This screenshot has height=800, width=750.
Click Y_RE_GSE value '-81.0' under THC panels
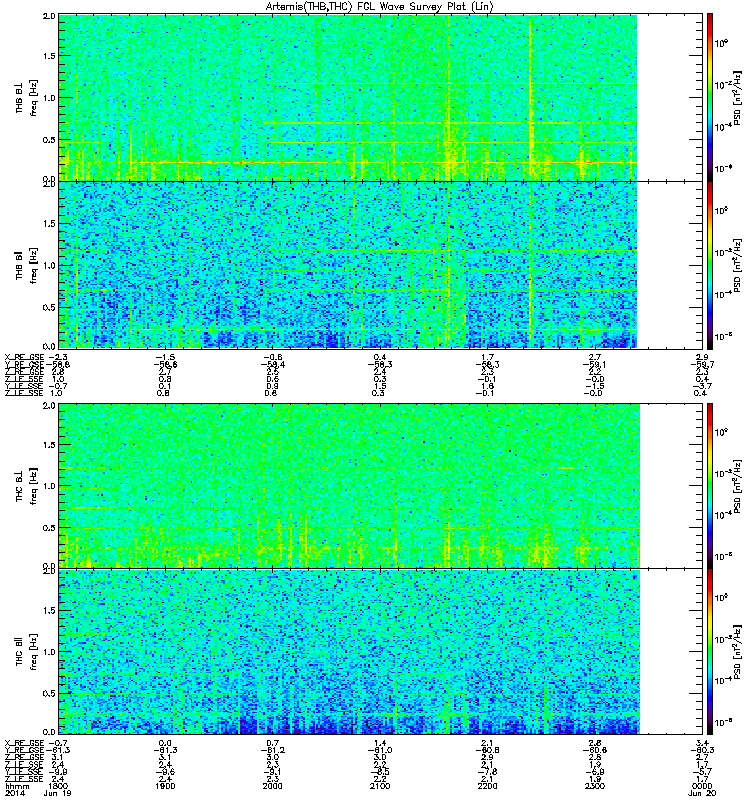click(380, 750)
